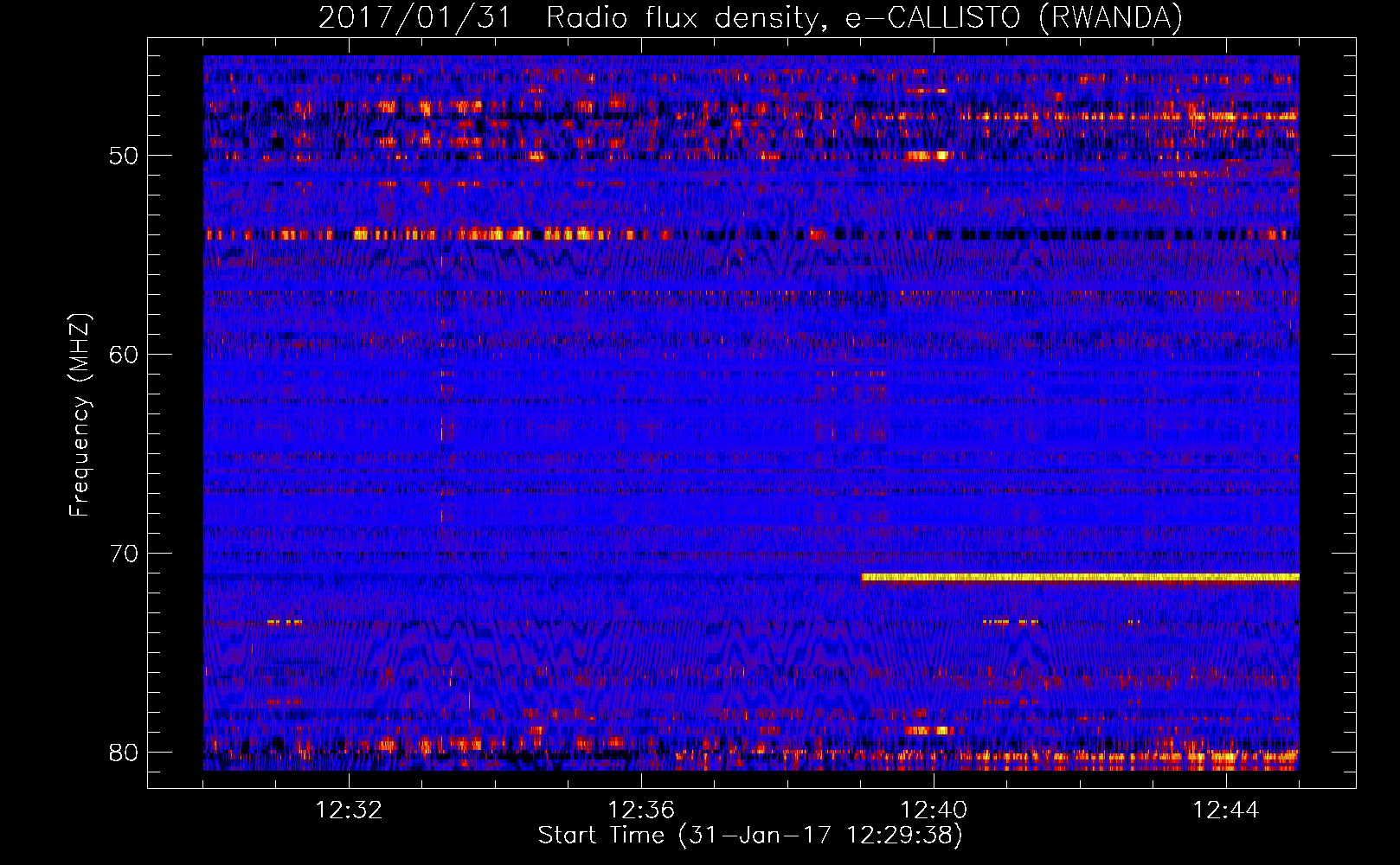Click the 60 MHz frequency tick label

pos(124,355)
